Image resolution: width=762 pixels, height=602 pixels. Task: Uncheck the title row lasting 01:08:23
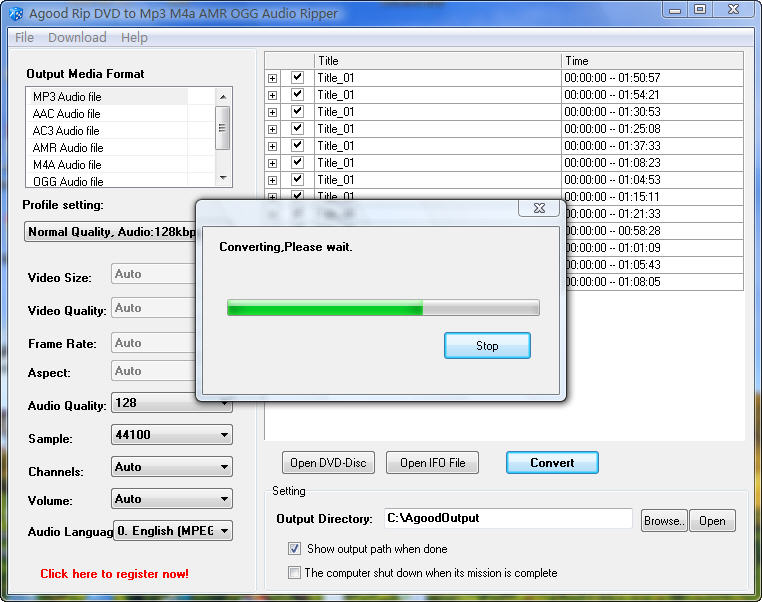[297, 162]
